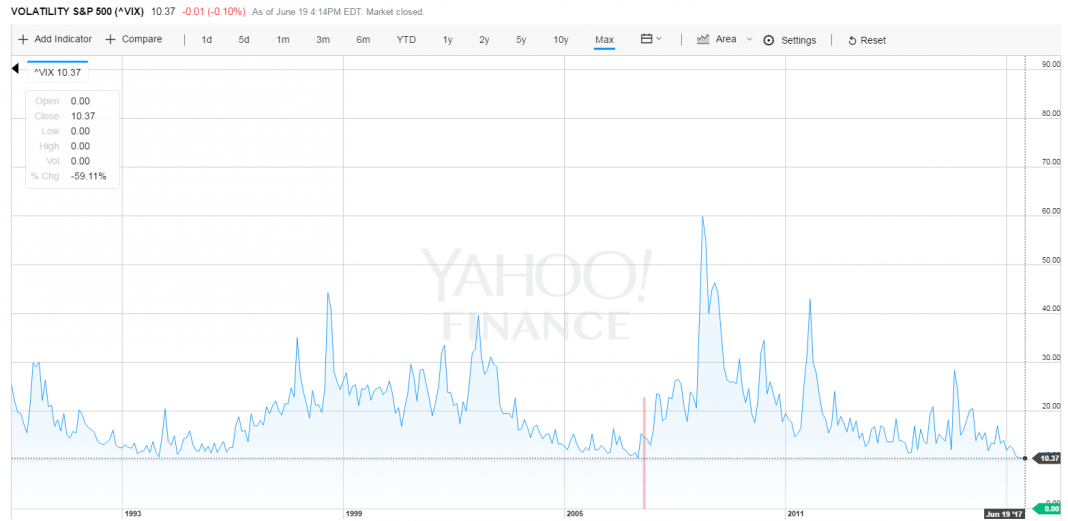Collapse legend with black left arrow

click(16, 68)
